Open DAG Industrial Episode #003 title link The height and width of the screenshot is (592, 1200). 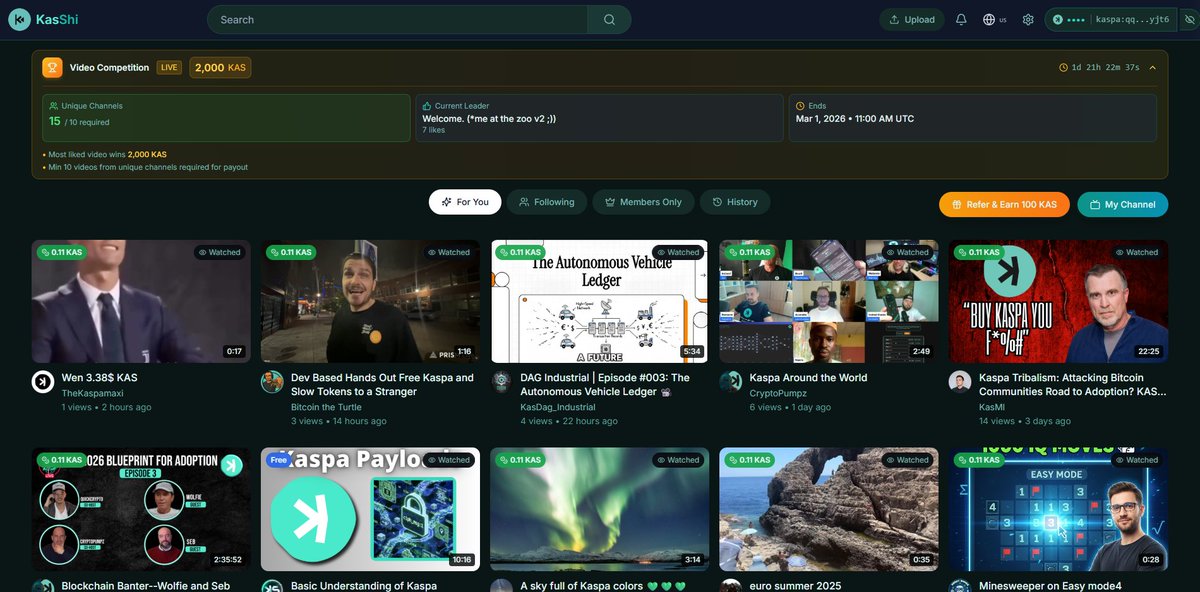(x=607, y=385)
